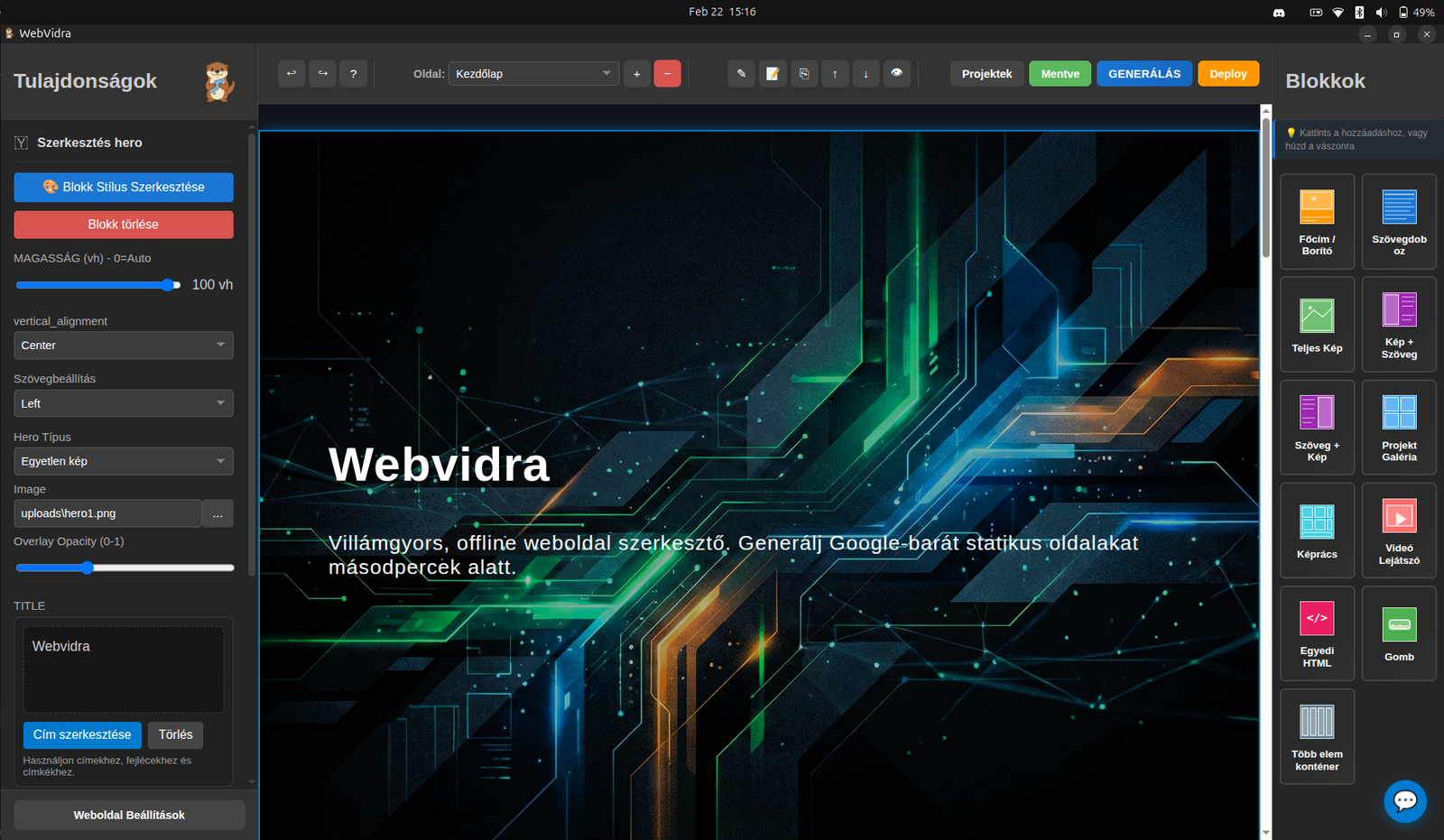Open the Projektek menu
Image resolution: width=1444 pixels, height=840 pixels.
(x=986, y=73)
